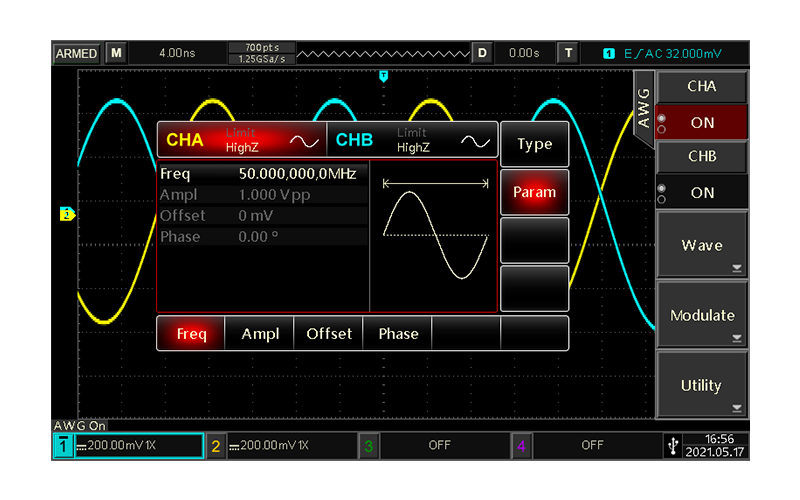The width and height of the screenshot is (800, 500).
Task: Select the Ampl parameter tab
Action: 260,334
